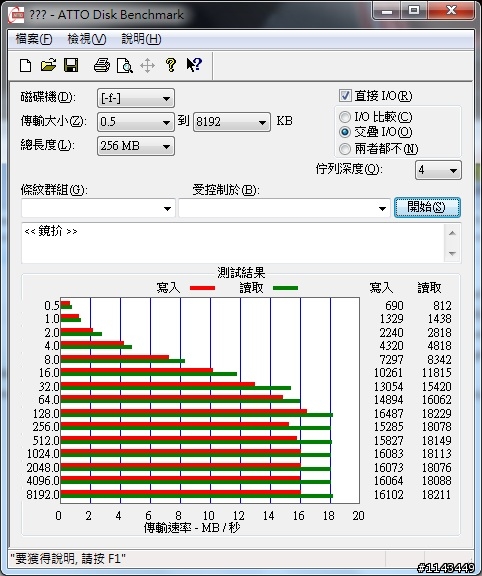Click the description text box
Screen dimensions: 482x576
tap(233, 242)
